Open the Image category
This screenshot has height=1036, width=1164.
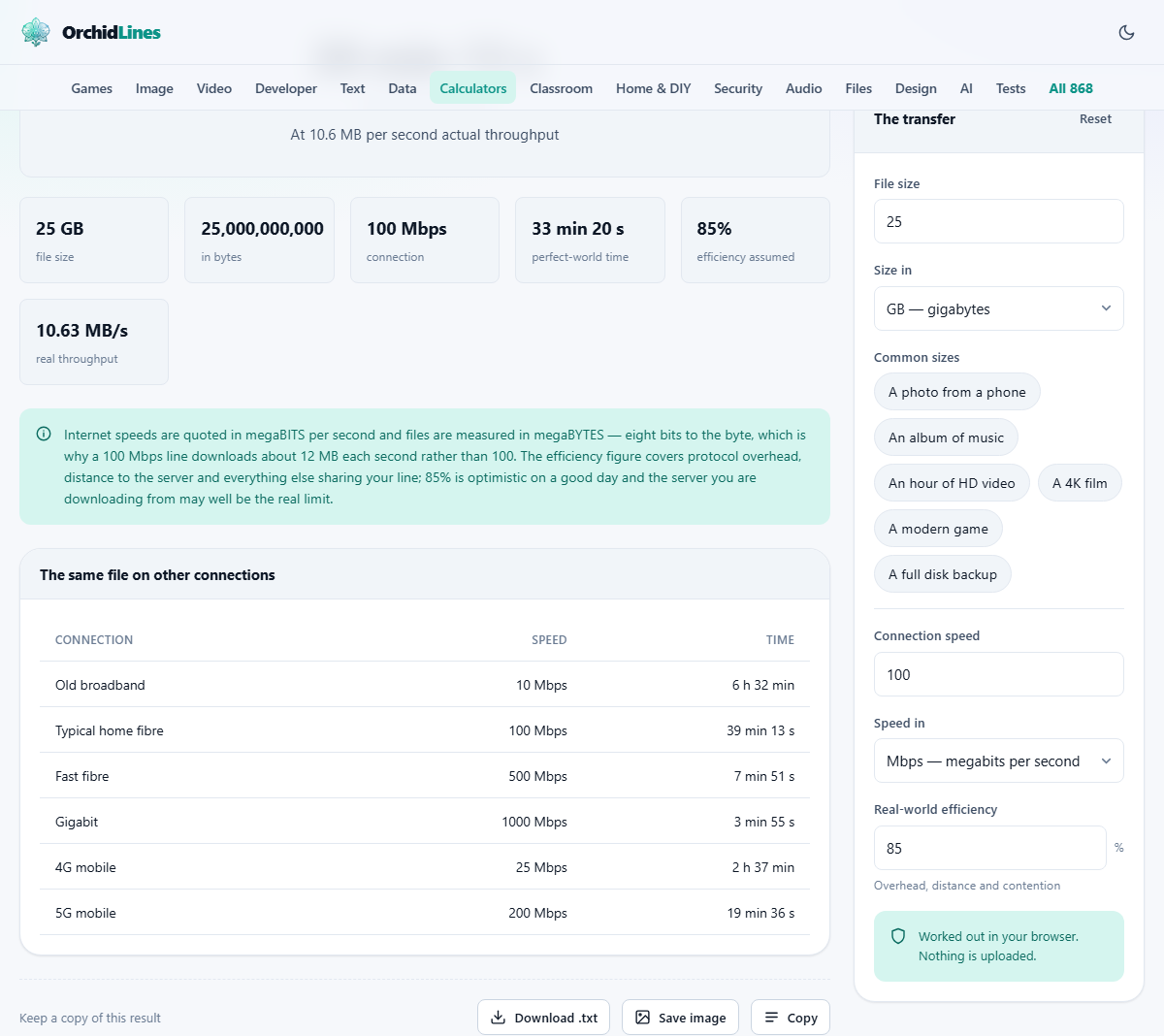tap(154, 88)
